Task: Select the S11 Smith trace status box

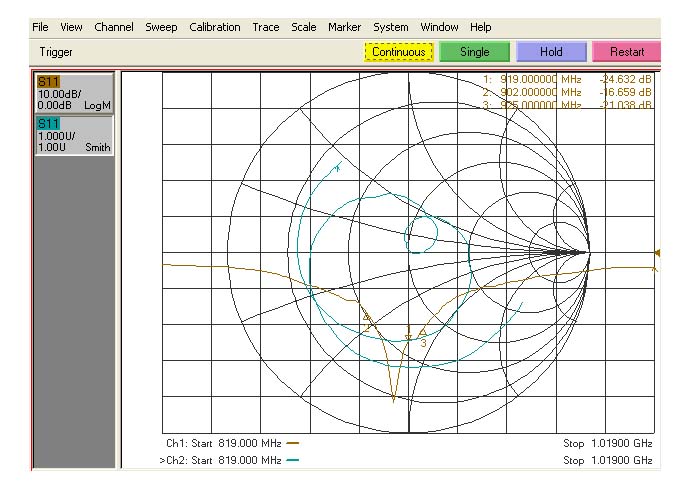Action: (75, 134)
